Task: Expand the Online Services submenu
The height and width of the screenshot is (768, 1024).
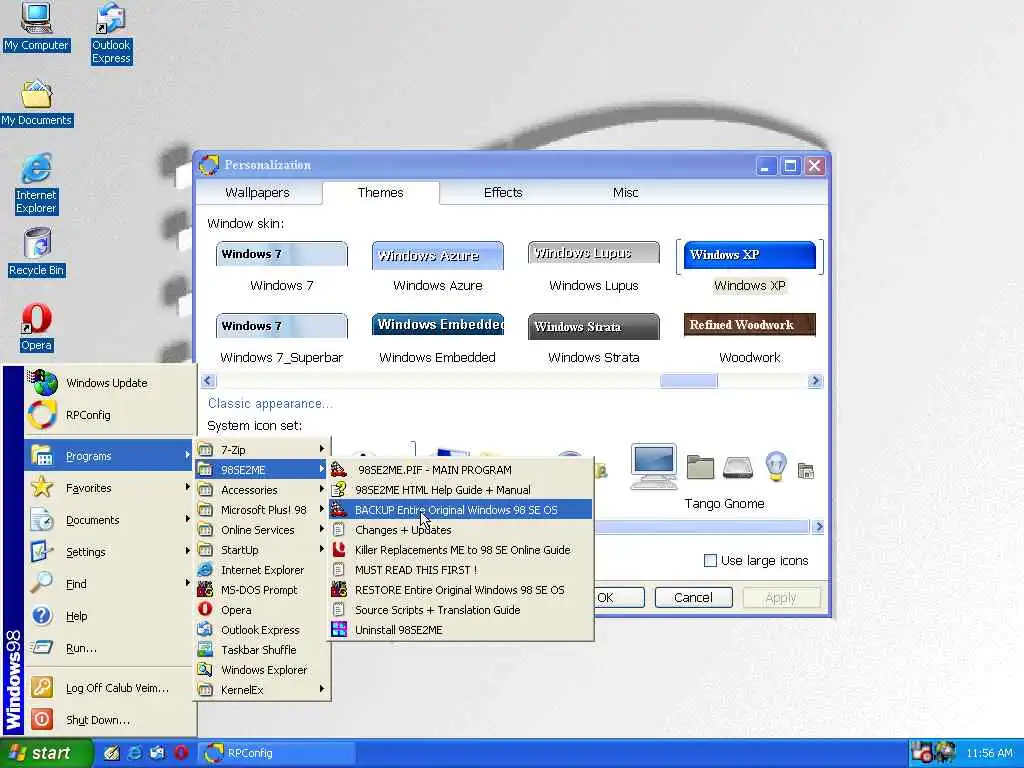Action: click(x=262, y=530)
